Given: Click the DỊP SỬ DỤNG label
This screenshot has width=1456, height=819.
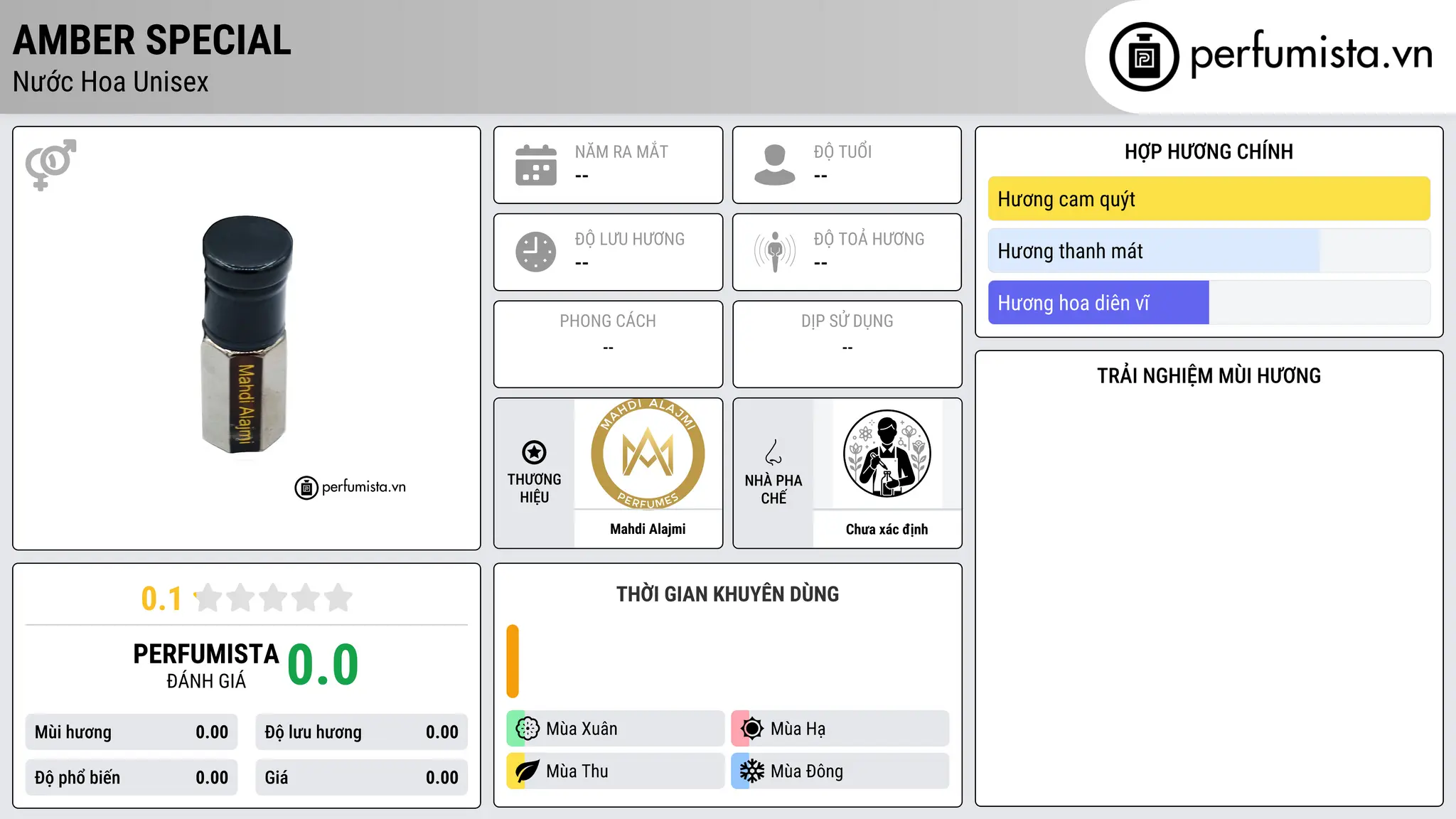Looking at the screenshot, I should coord(847,321).
